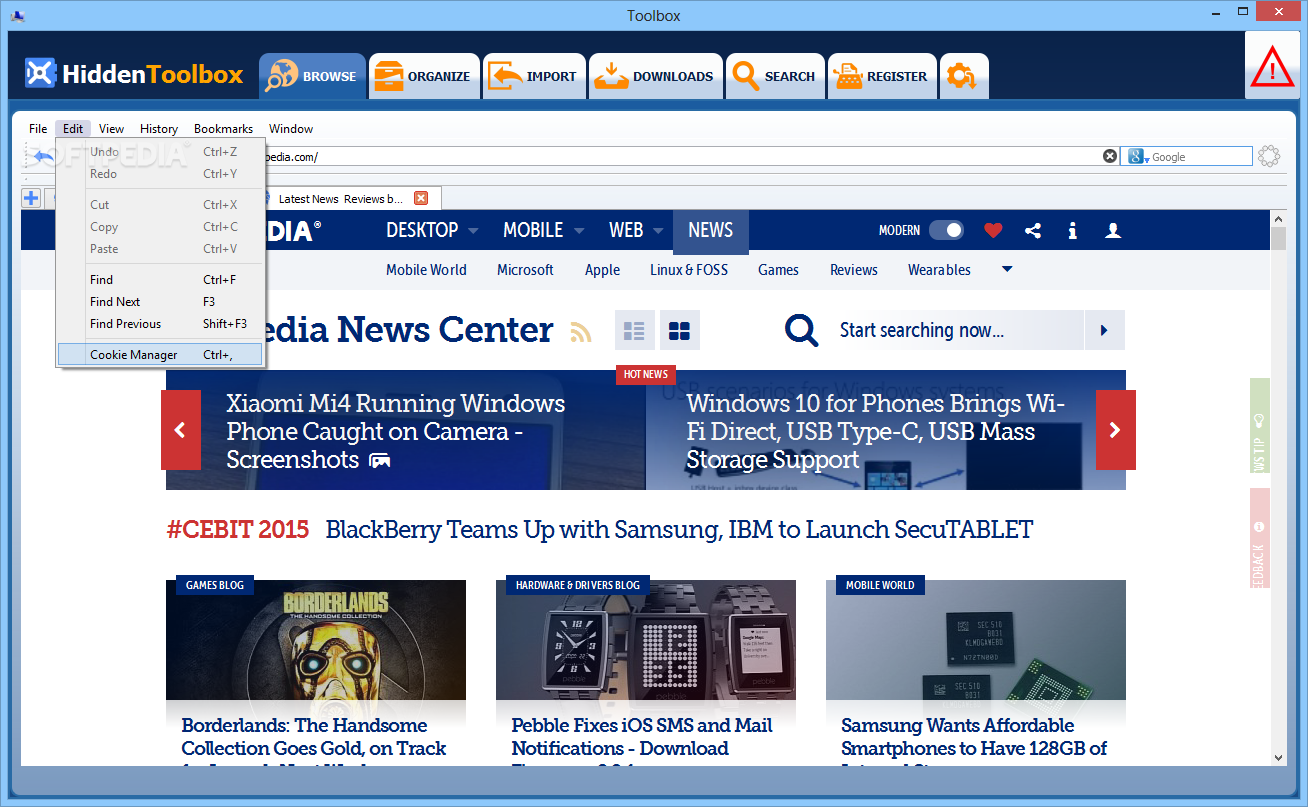1308x807 pixels.
Task: Choose Find Previous in Edit menu
Action: 160,324
